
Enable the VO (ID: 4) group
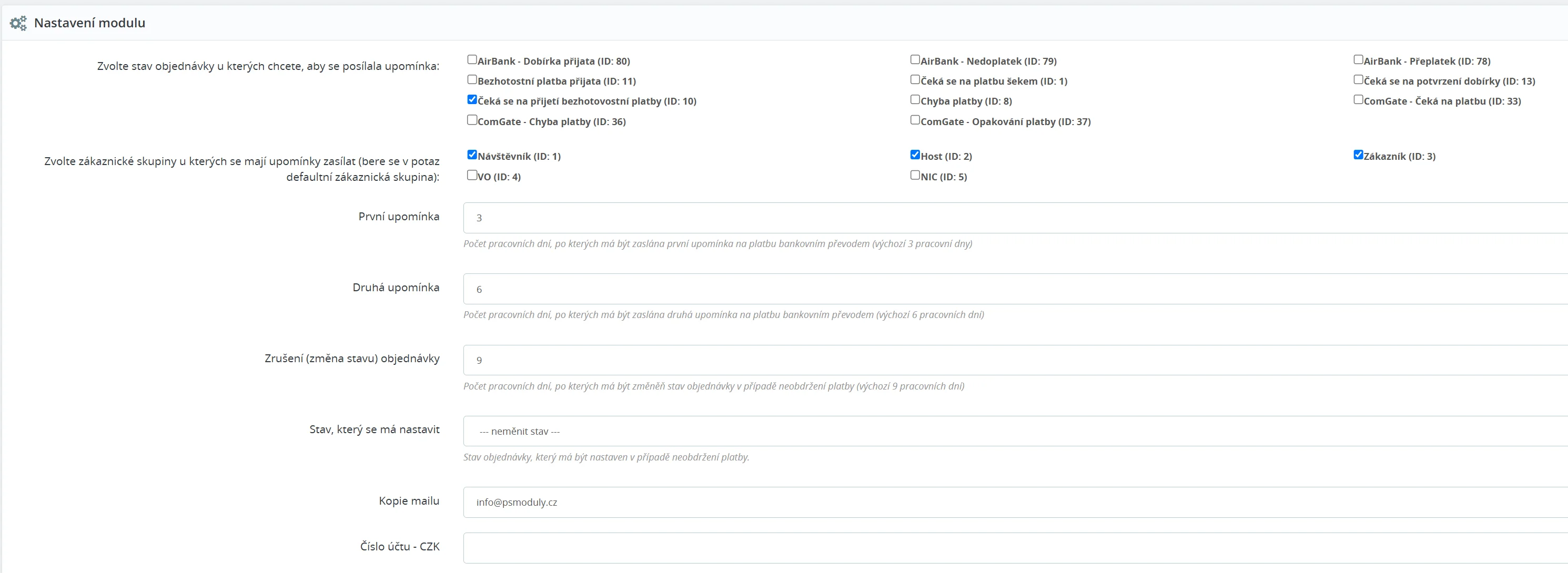click(472, 175)
